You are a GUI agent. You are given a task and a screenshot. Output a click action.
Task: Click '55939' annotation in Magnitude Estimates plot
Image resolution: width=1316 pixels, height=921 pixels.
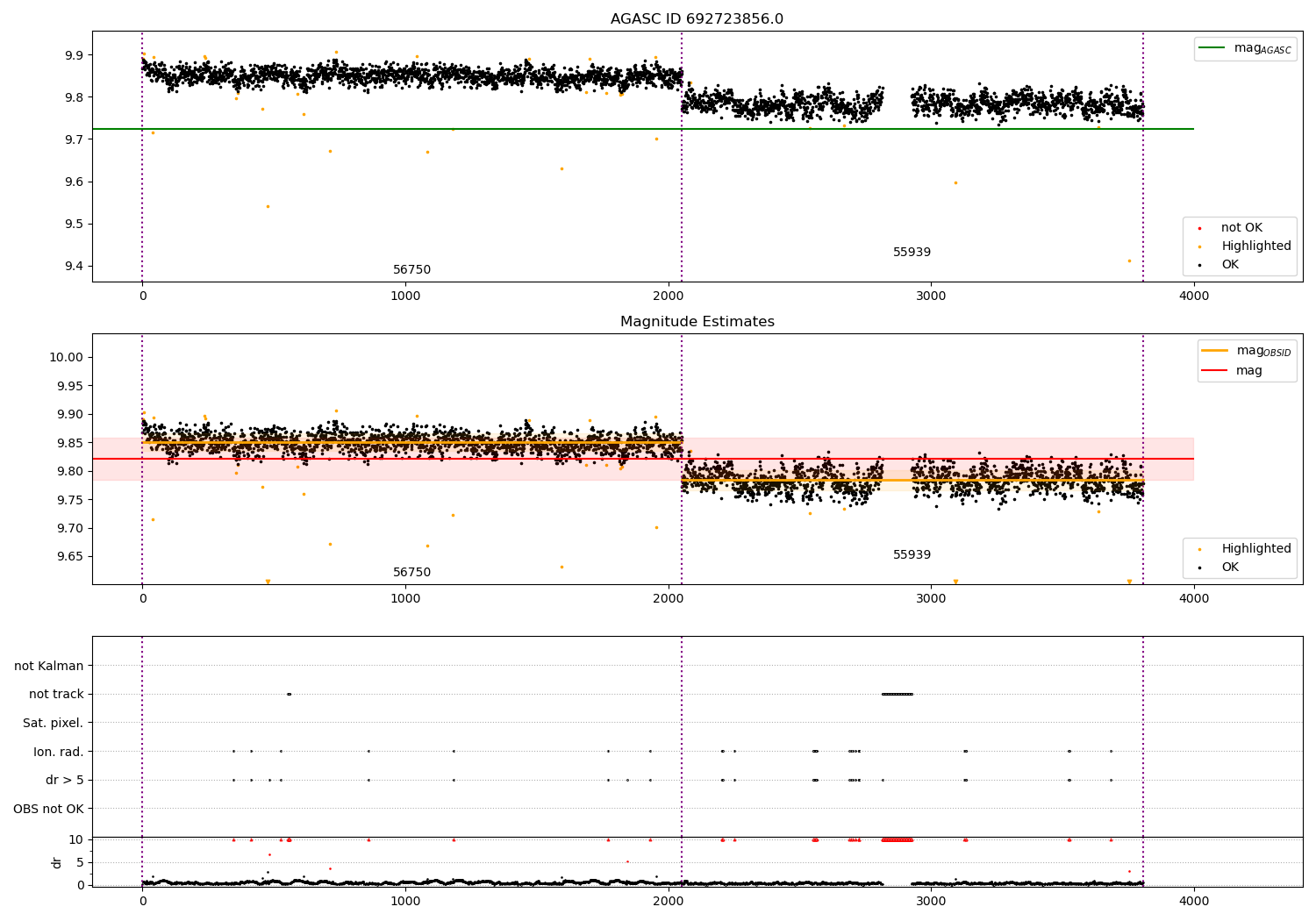coord(912,555)
